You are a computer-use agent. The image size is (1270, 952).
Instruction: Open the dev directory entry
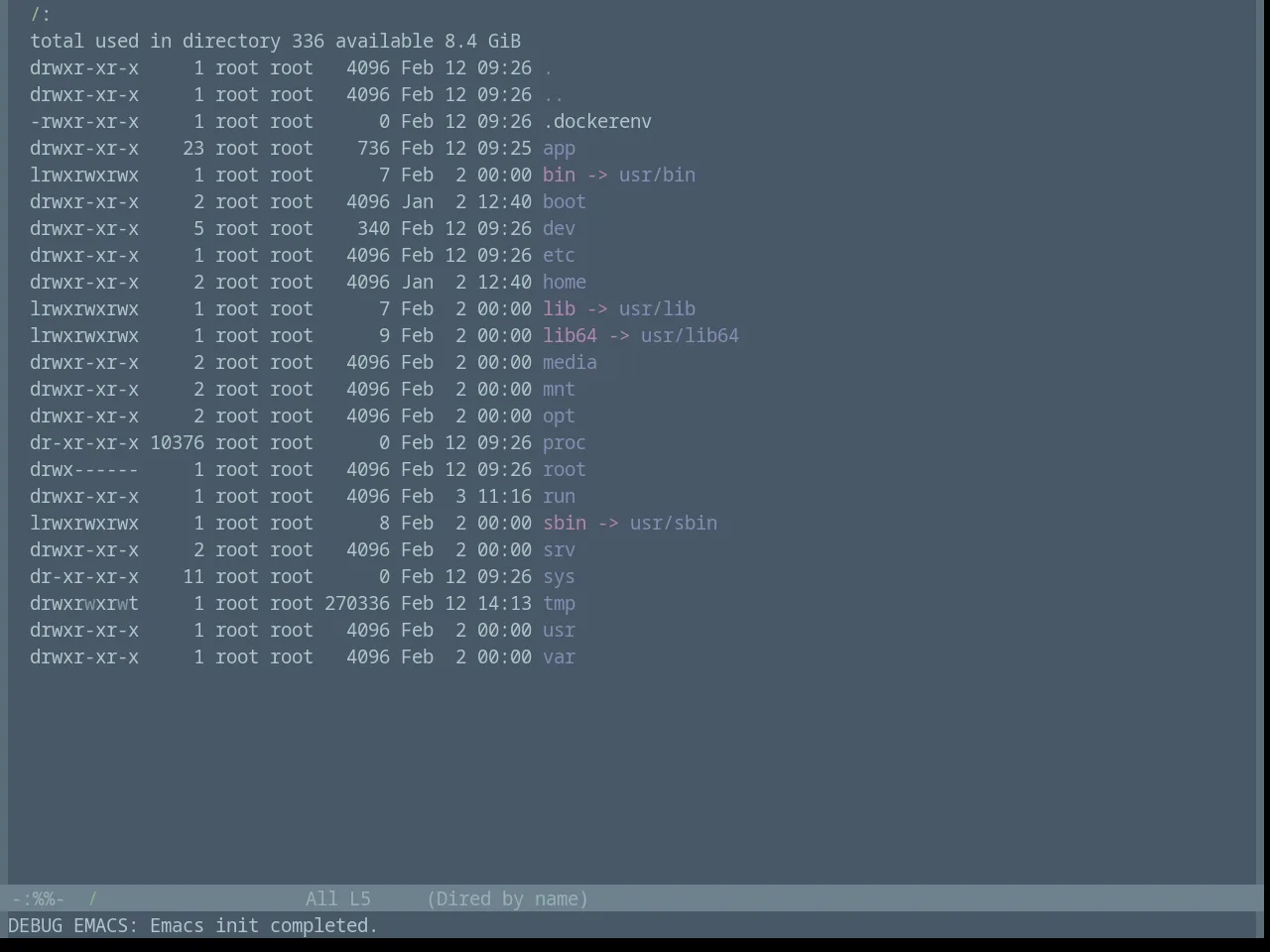[x=559, y=229]
